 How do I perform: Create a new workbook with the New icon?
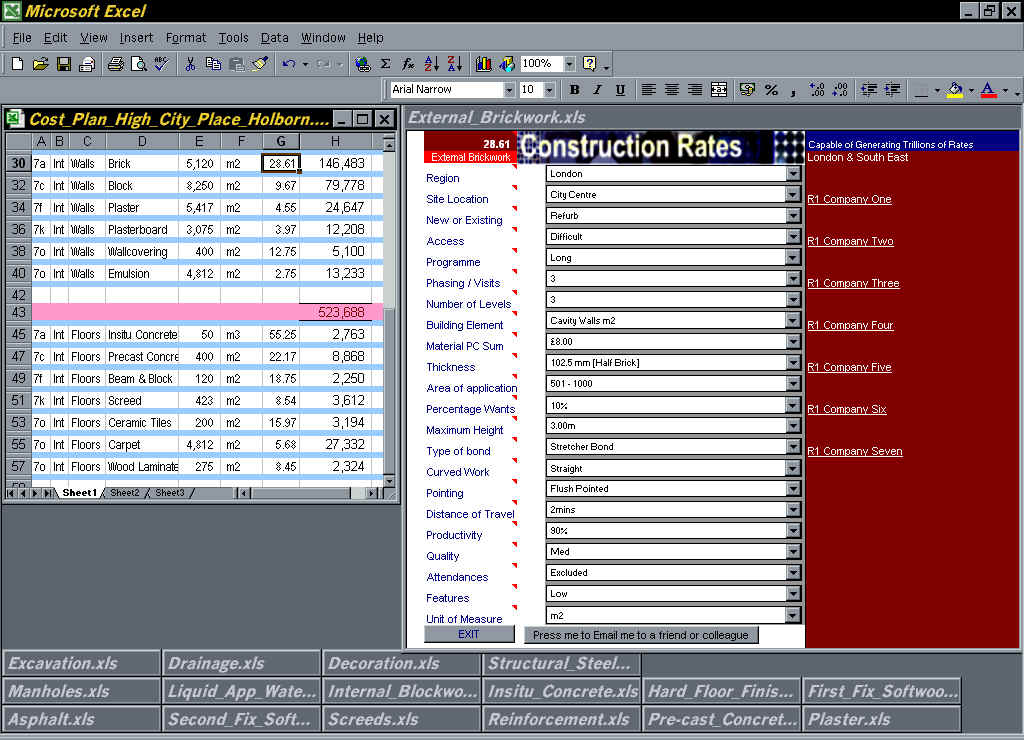coord(18,64)
